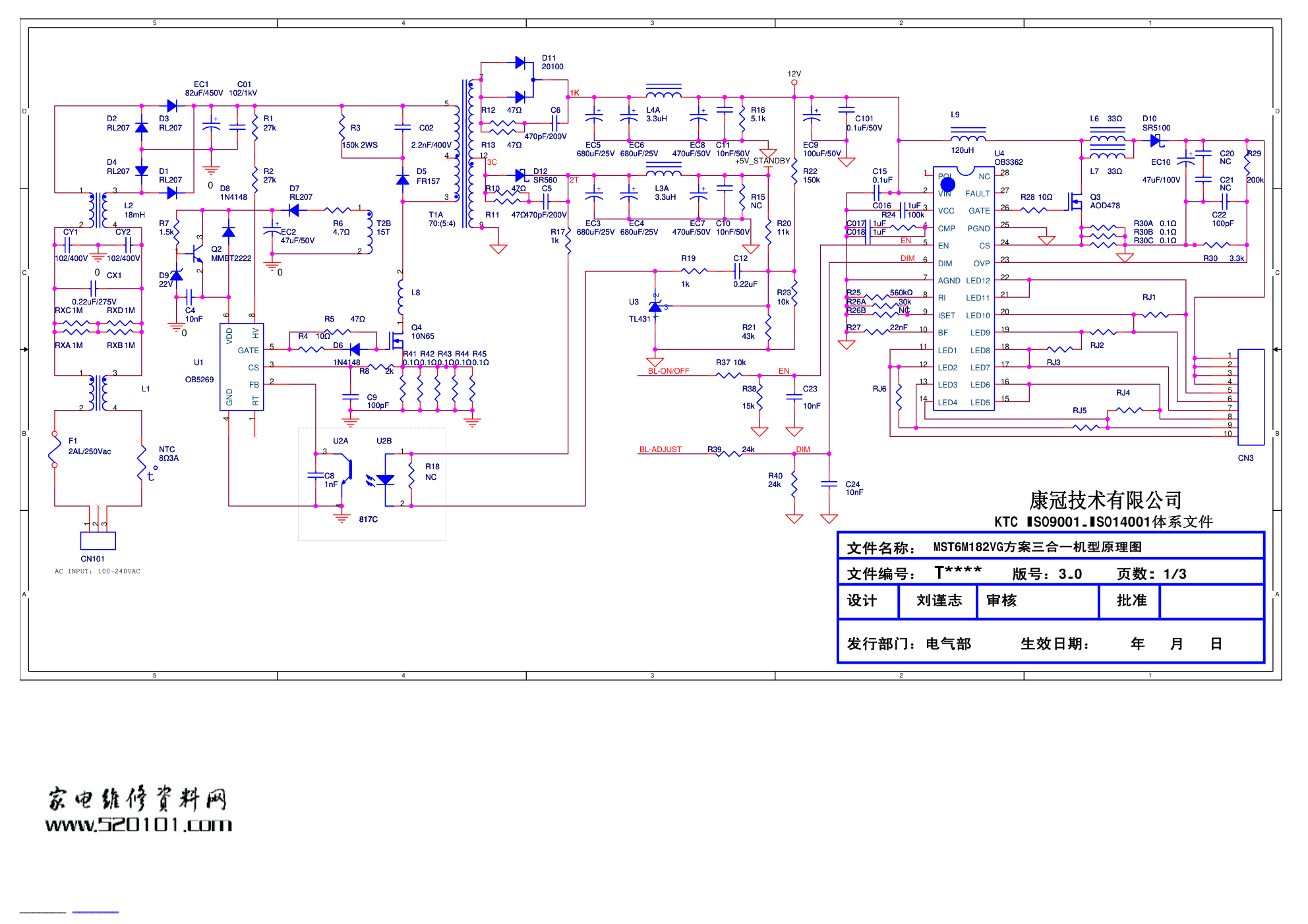Select the F1 2AL/250Vac fuse label

[x=90, y=446]
